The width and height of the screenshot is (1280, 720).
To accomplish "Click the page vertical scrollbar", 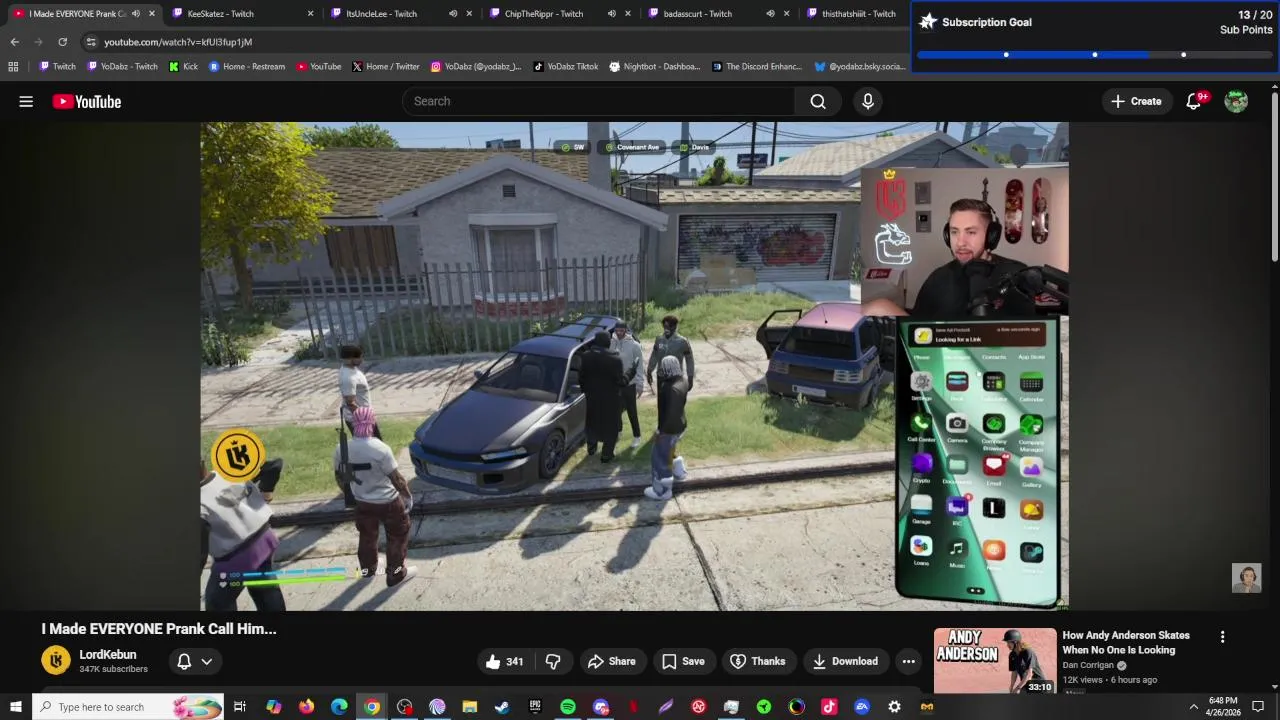I will [x=1274, y=178].
